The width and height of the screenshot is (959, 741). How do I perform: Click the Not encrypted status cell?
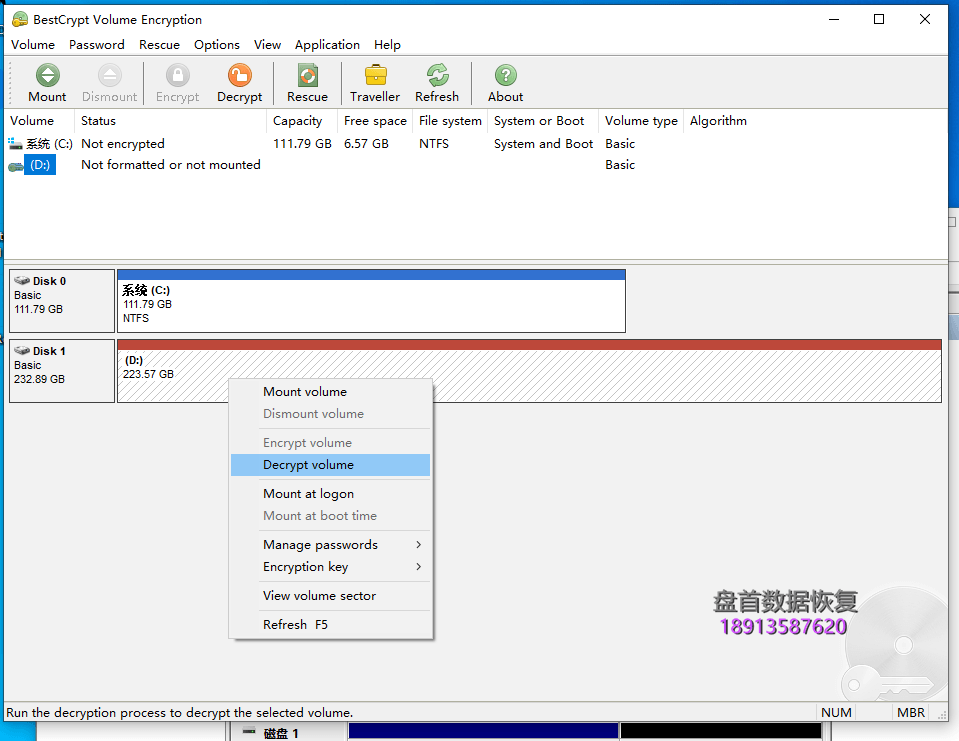tap(123, 144)
